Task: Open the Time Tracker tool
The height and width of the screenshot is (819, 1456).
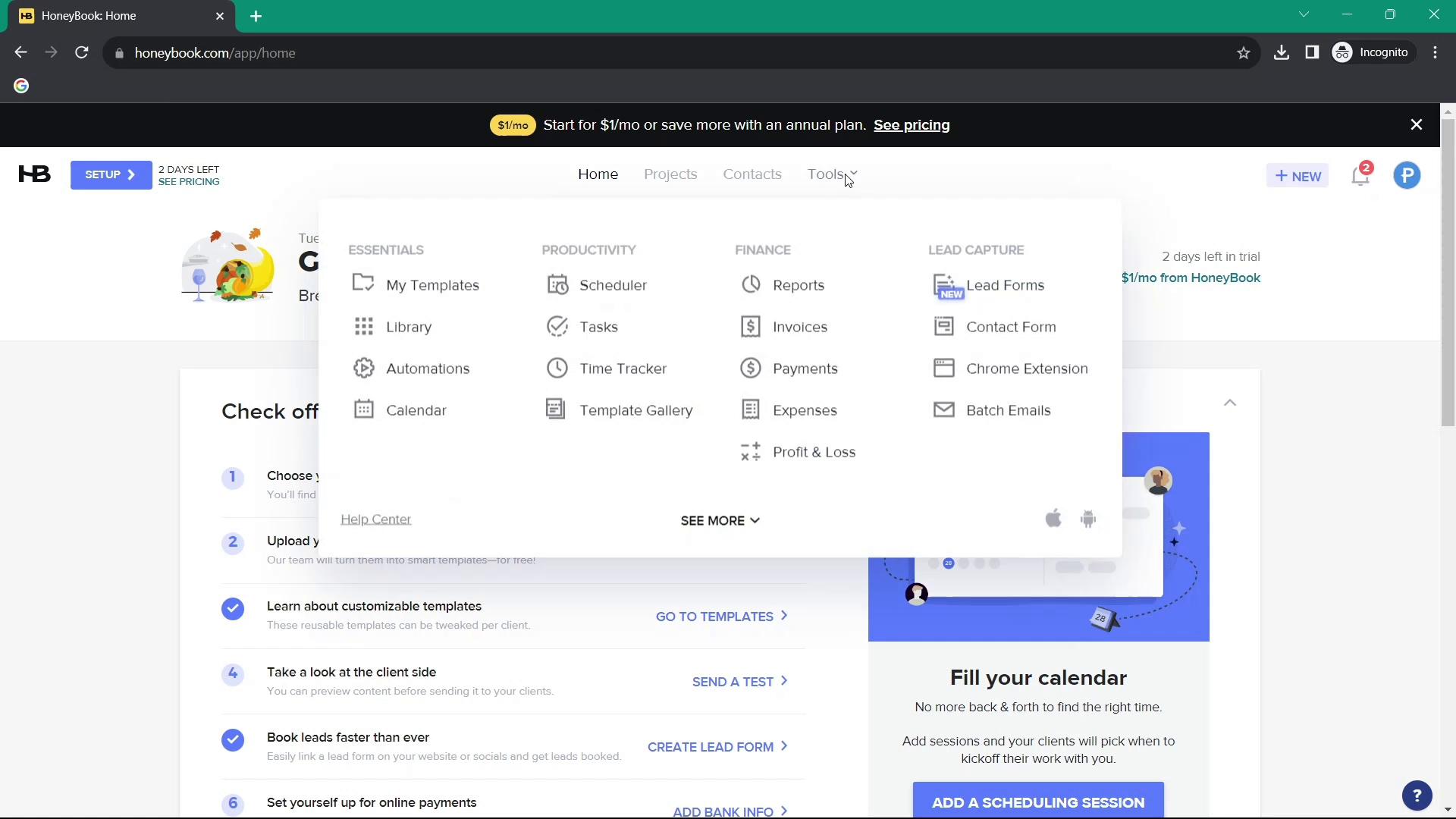Action: [623, 369]
